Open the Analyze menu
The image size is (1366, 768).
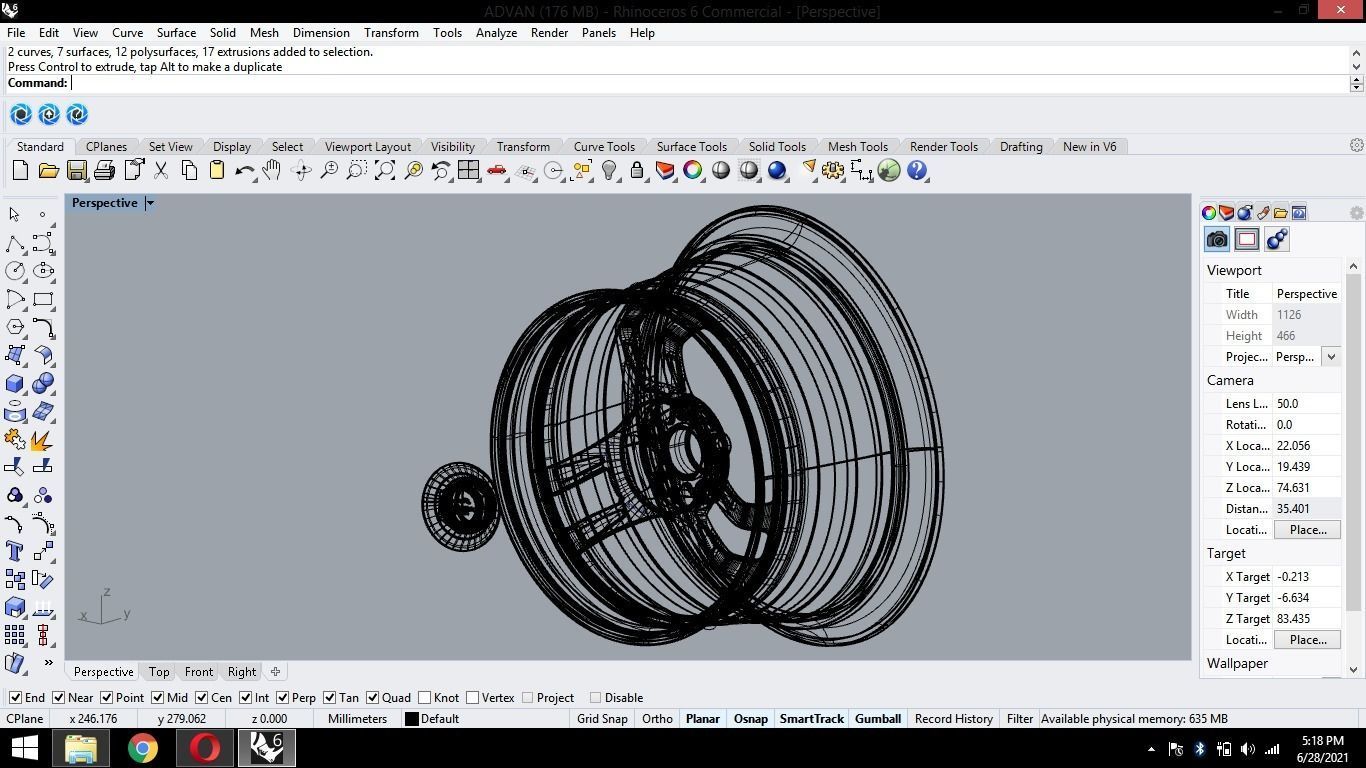[x=496, y=32]
